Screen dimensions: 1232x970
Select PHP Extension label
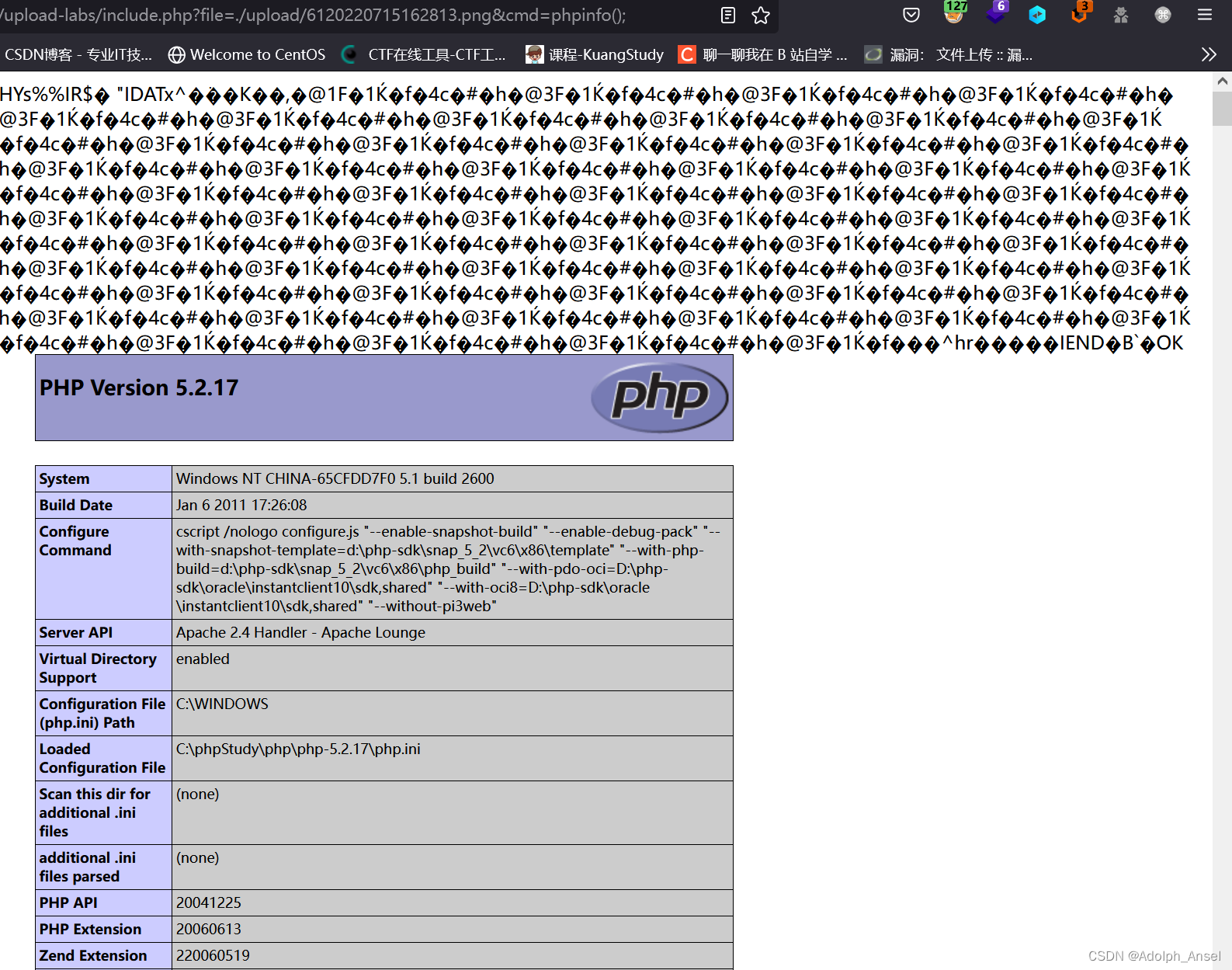(x=90, y=930)
